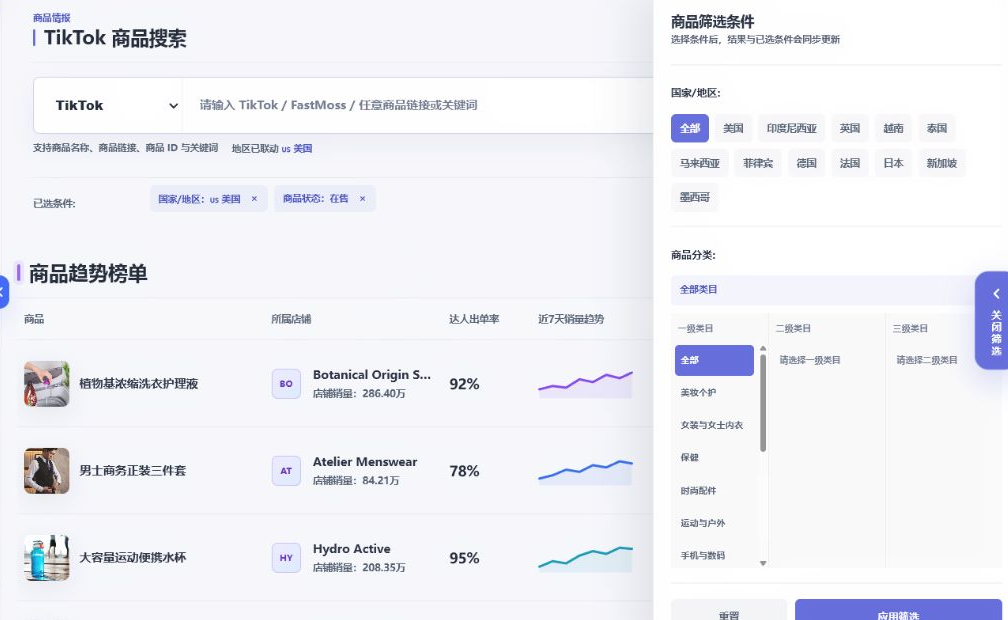The height and width of the screenshot is (620, 1008).
Task: Select 墨西哥 country chip
Action: 695,197
